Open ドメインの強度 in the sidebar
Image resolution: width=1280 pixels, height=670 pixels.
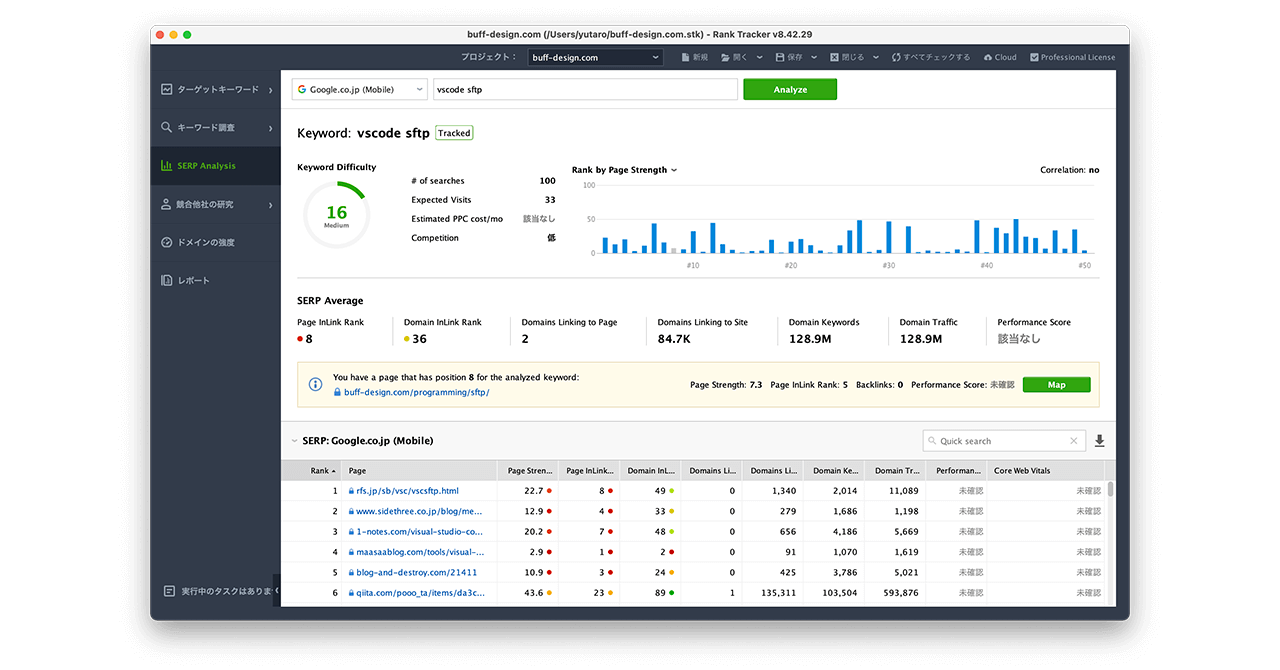pos(206,243)
